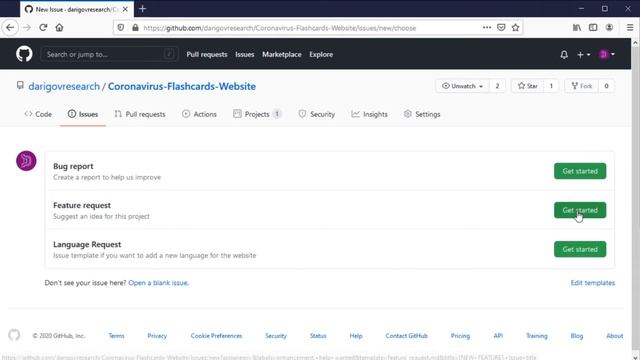Open the Cookie Preferences footer link
Viewport: 640px width, 360px height.
tap(216, 336)
